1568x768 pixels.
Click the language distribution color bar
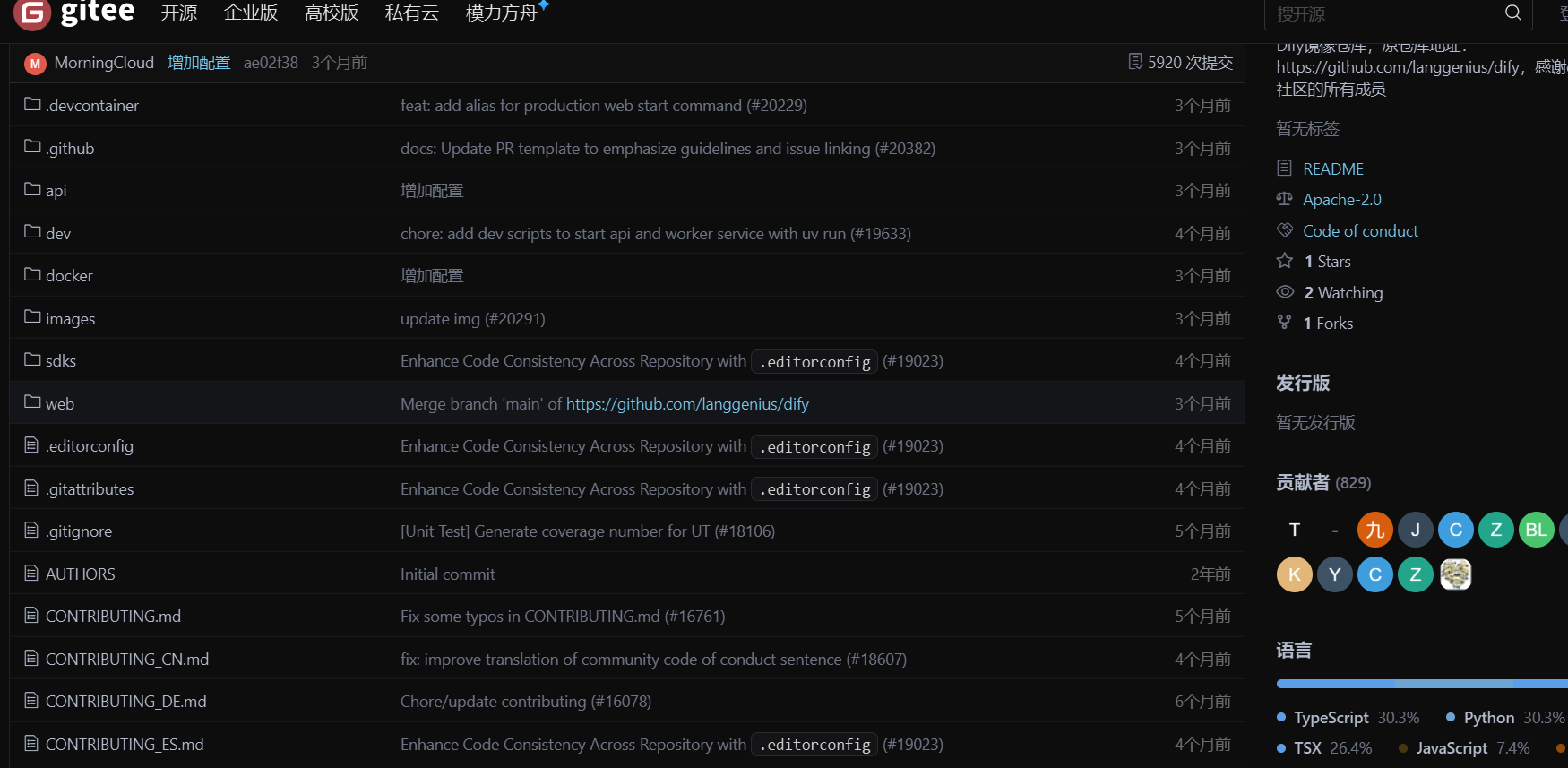coord(1421,684)
